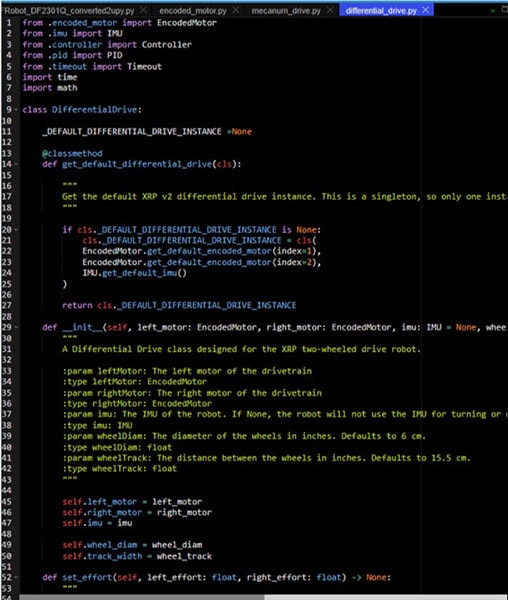
Task: Close the mecanum_drive.py tab
Action: pyautogui.click(x=331, y=10)
